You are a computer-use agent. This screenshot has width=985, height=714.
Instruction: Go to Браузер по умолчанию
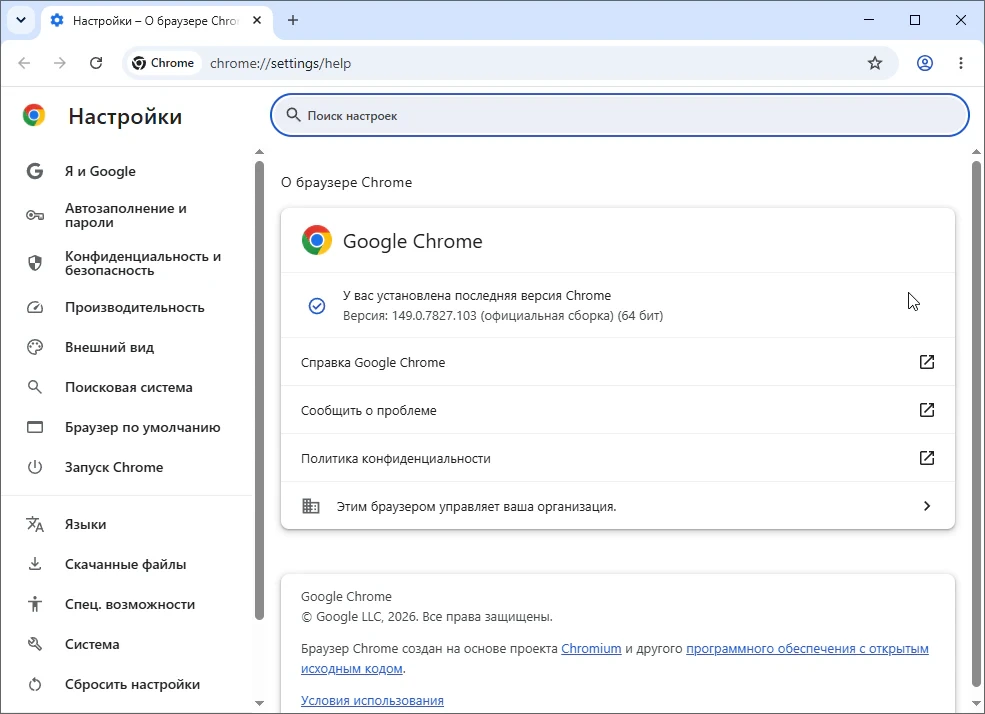click(x=129, y=428)
